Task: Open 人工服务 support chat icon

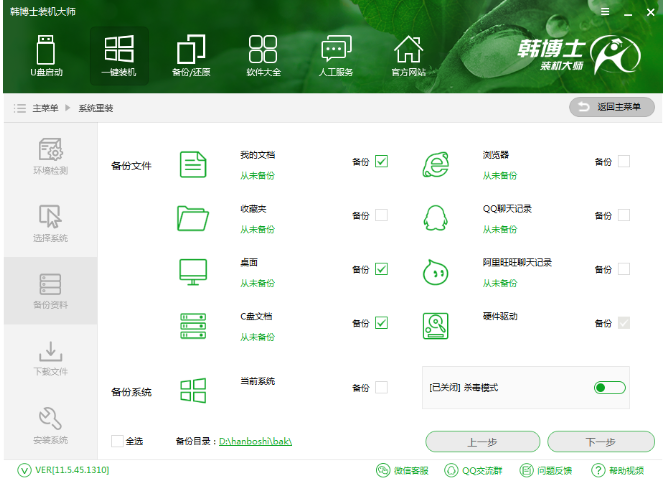Action: click(x=336, y=55)
